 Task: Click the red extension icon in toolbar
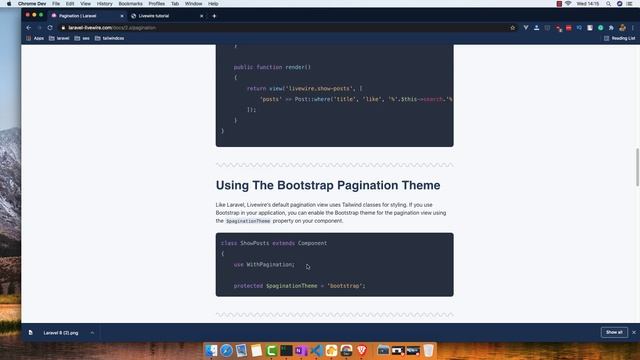point(569,28)
